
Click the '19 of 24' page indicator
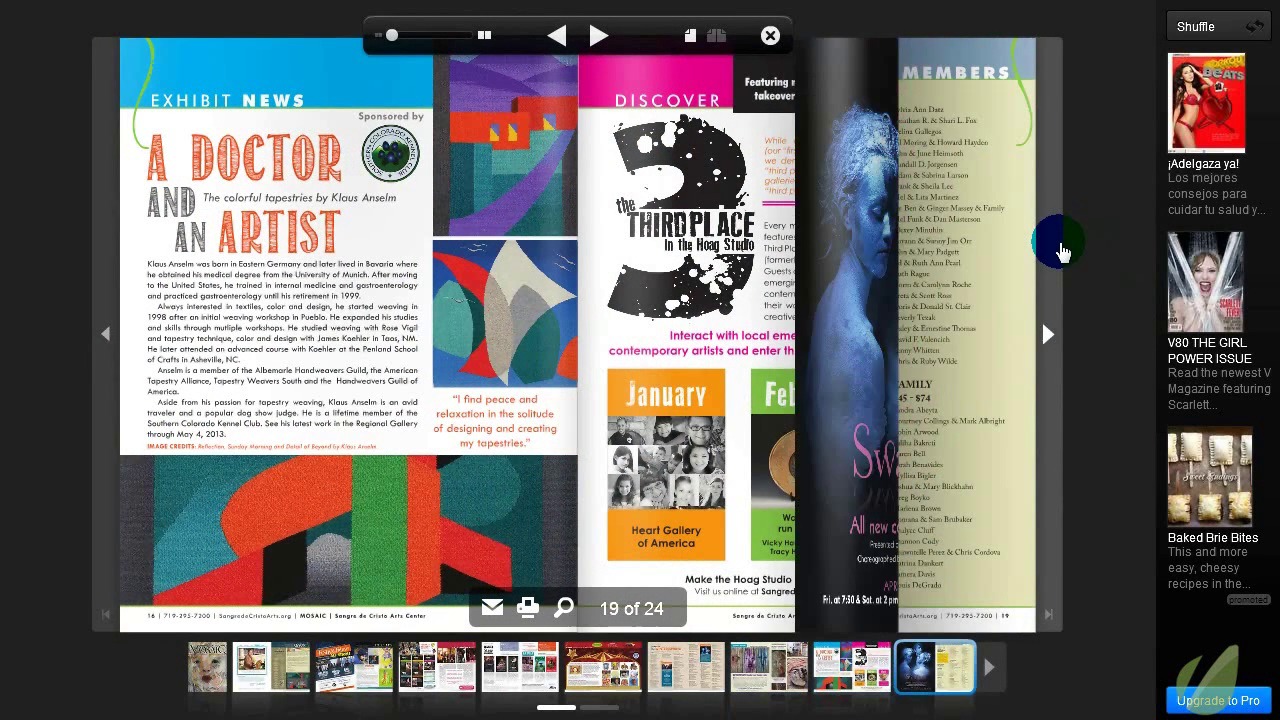tap(632, 608)
